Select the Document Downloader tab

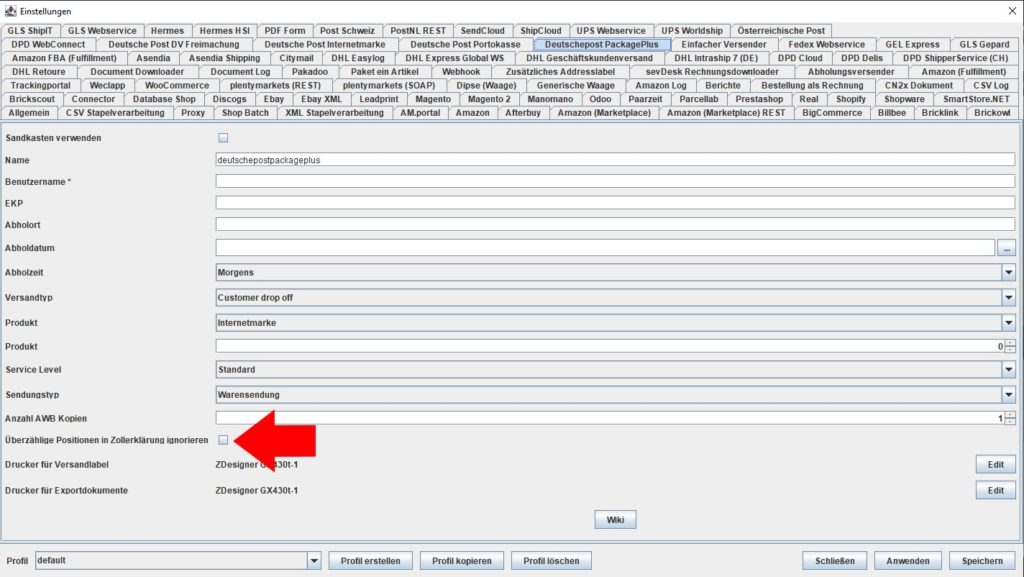[x=137, y=72]
